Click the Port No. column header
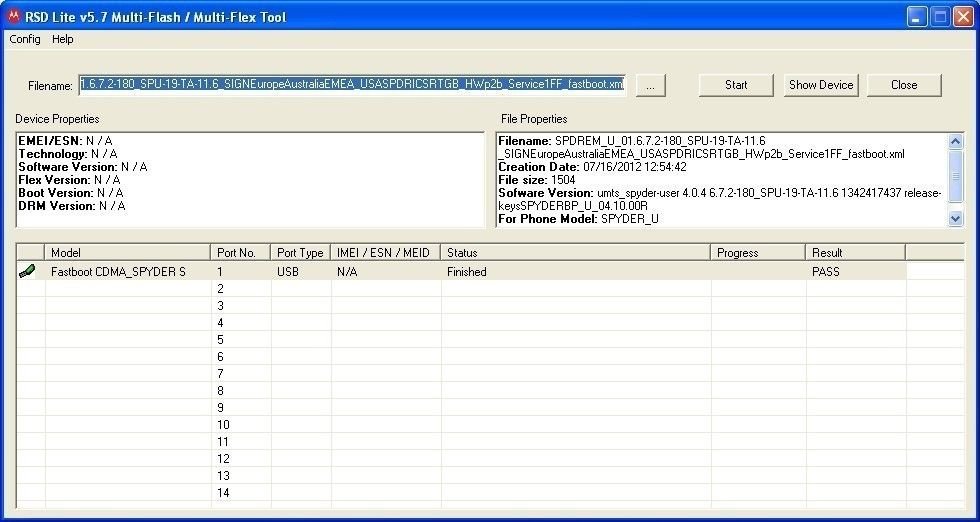 coord(241,253)
